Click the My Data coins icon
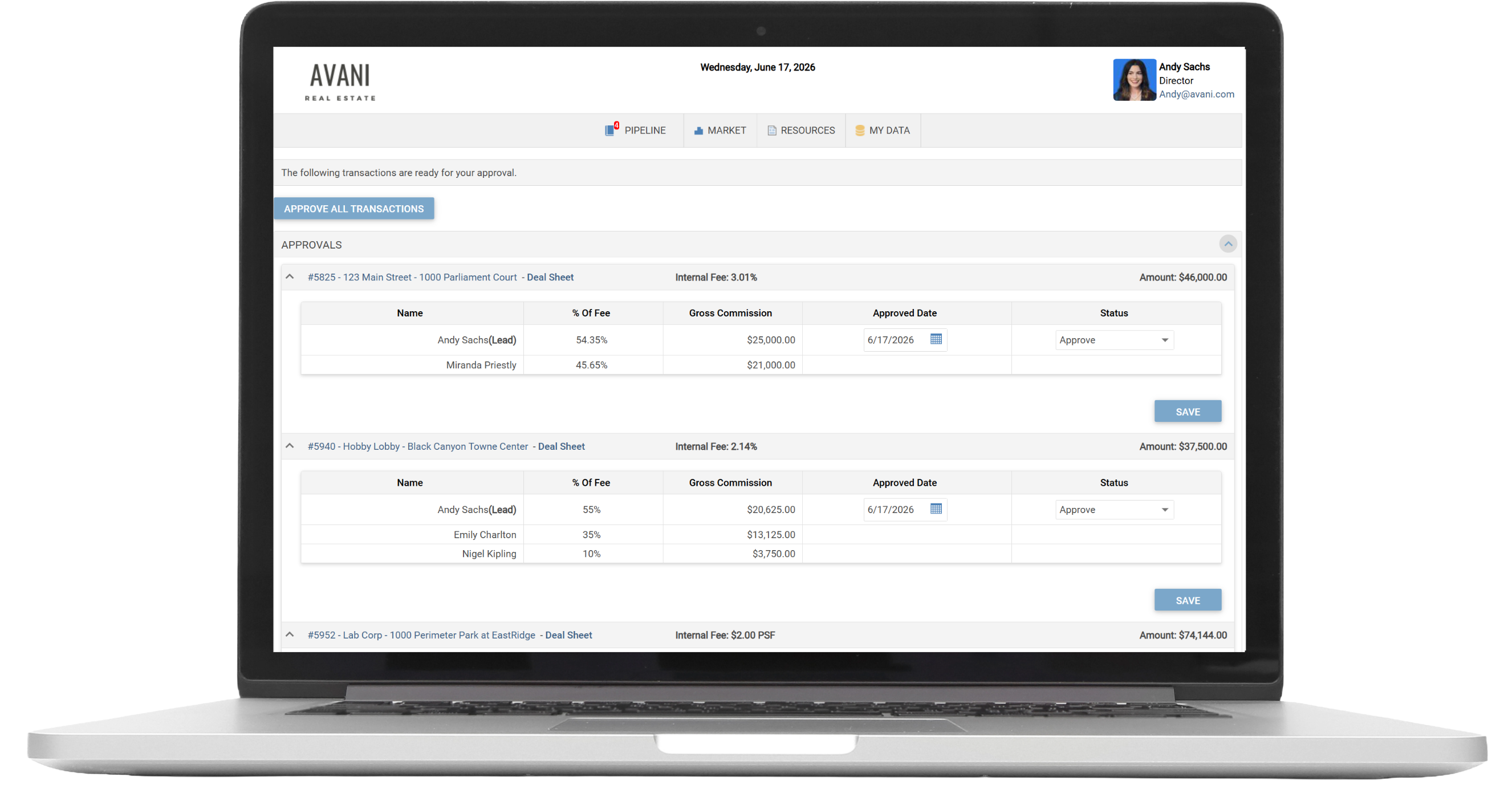 click(x=859, y=130)
